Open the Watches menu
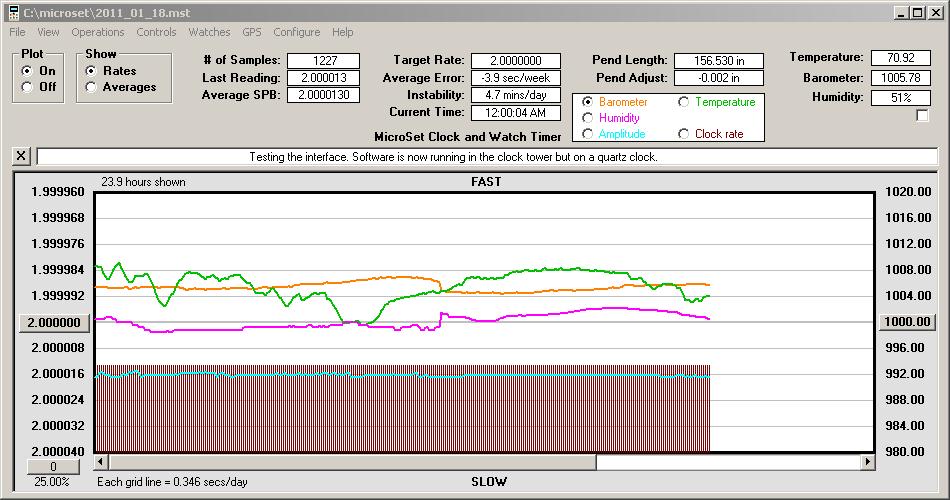Screen dimensions: 950x500 coord(209,32)
